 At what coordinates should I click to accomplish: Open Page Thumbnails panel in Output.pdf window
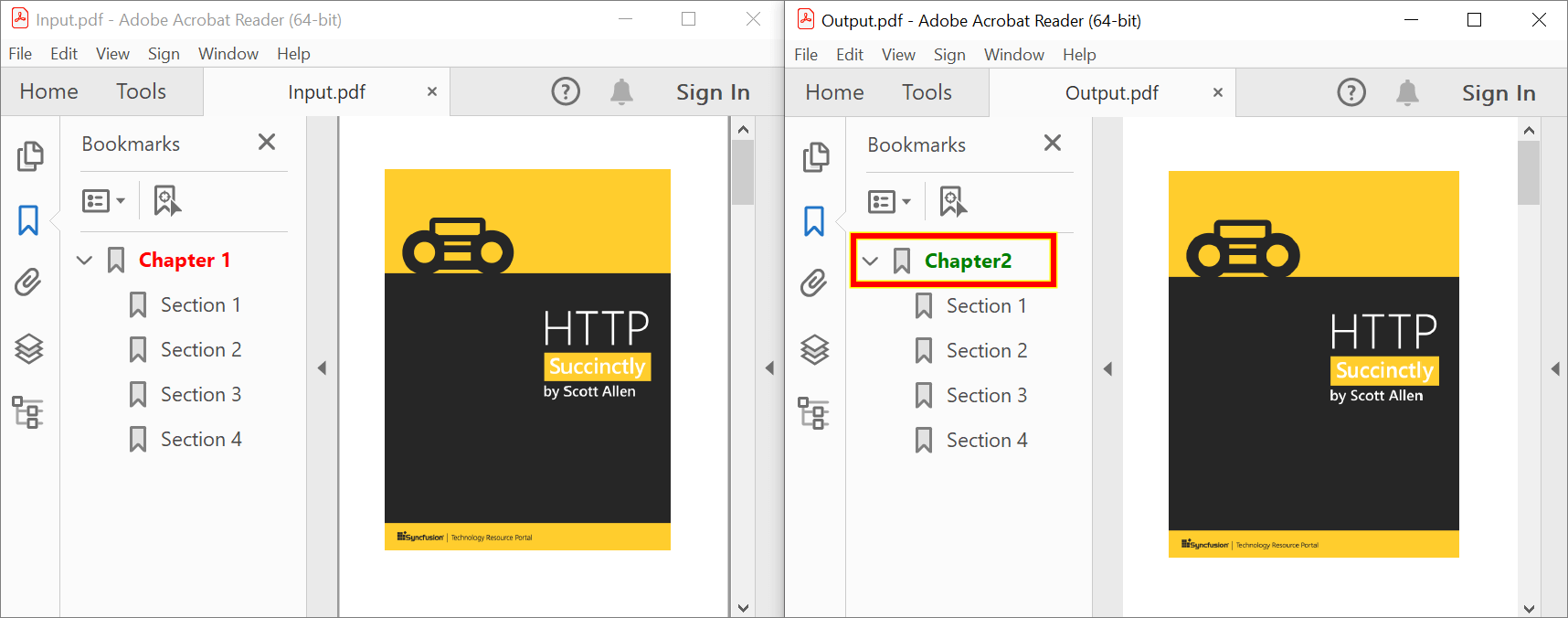tap(815, 157)
